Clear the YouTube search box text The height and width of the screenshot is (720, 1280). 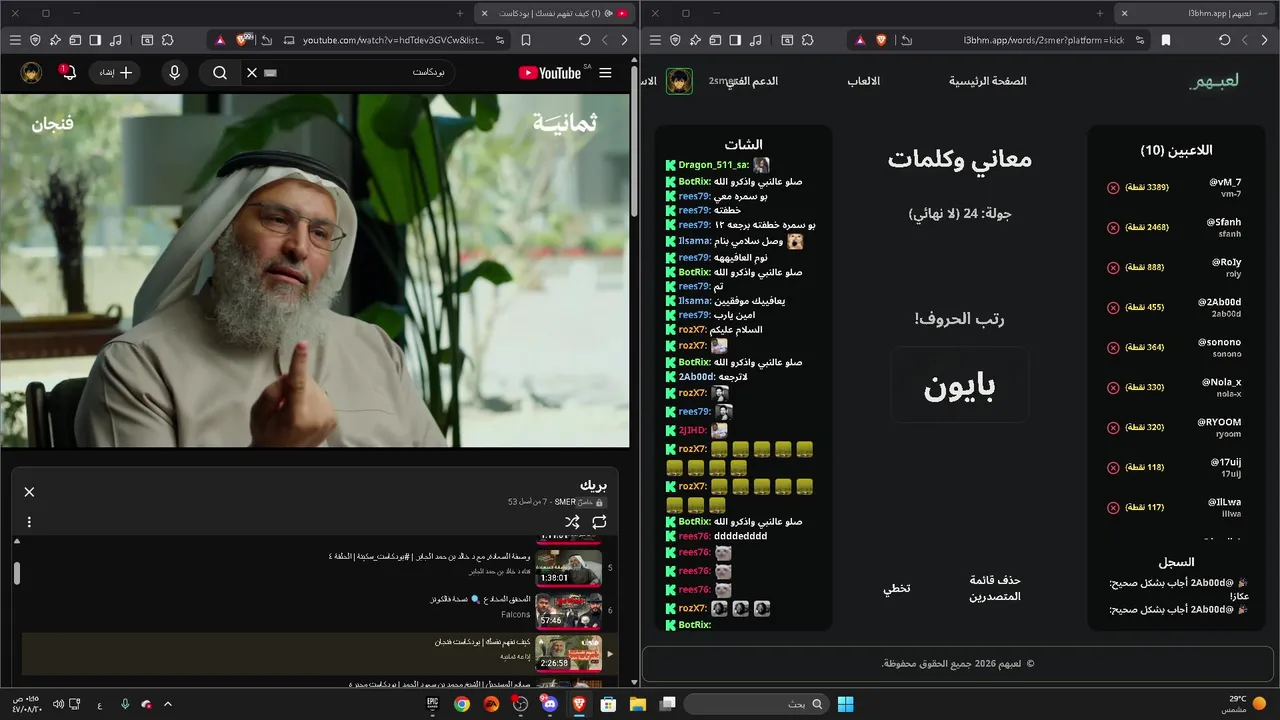pyautogui.click(x=252, y=72)
